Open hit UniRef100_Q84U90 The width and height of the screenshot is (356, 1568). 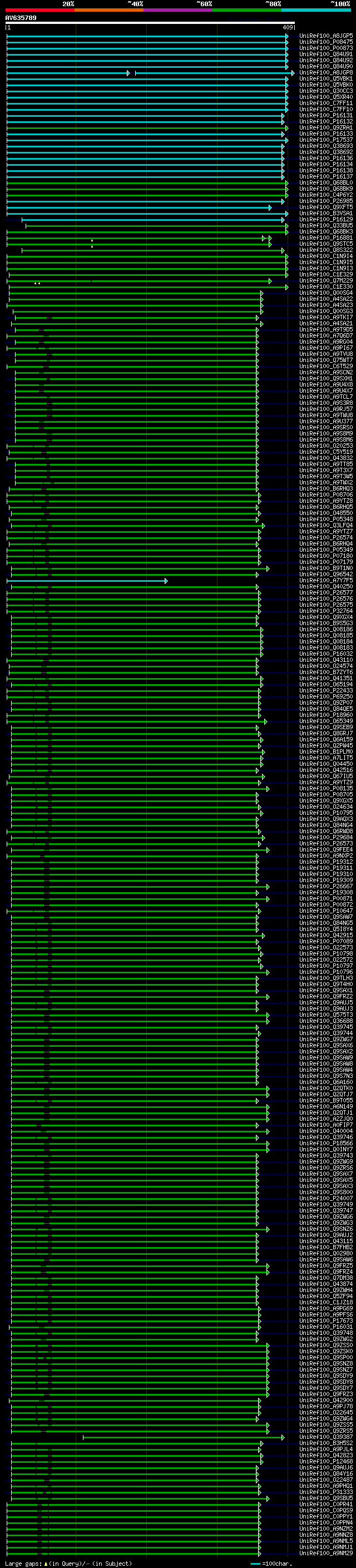tap(326, 66)
